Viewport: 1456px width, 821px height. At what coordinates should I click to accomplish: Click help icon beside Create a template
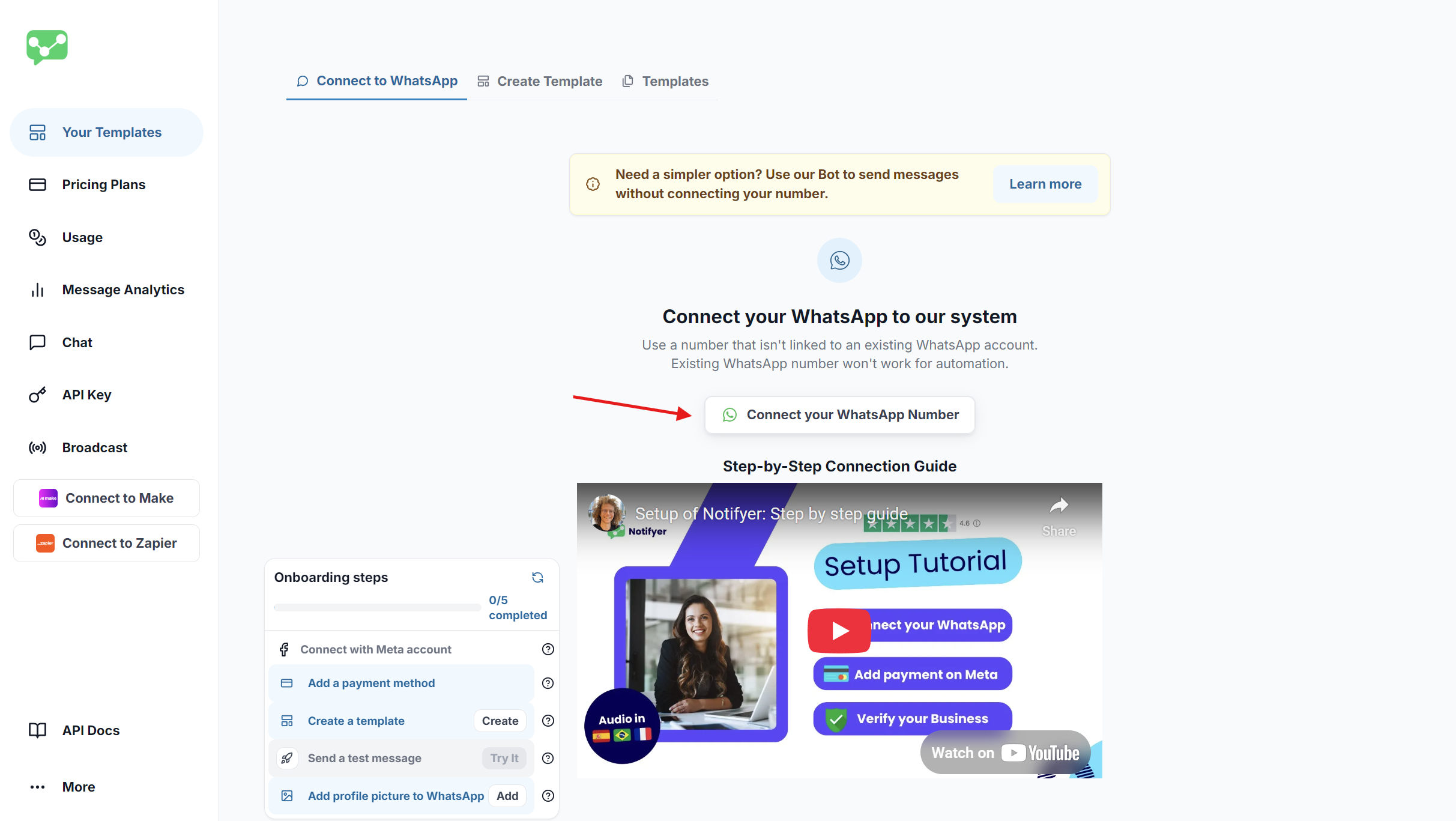pos(548,721)
